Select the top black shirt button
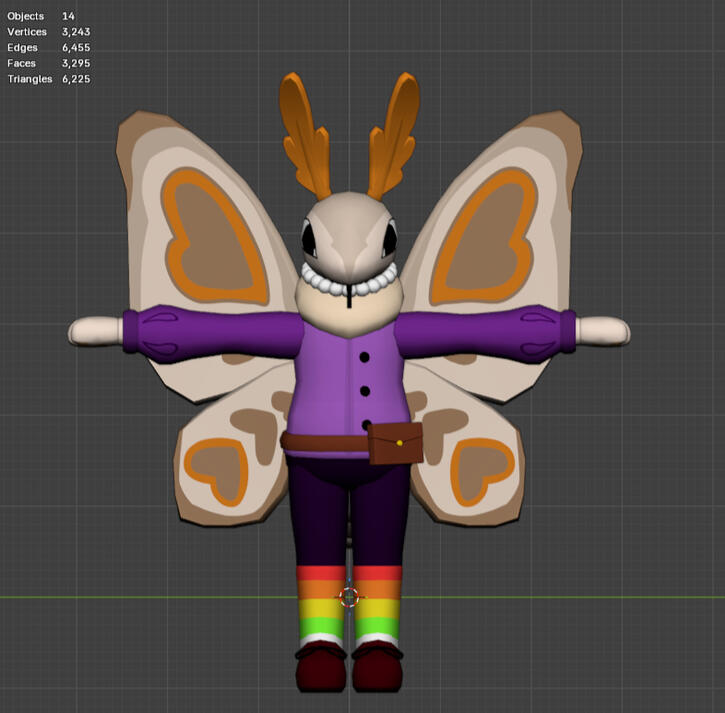 (x=364, y=357)
